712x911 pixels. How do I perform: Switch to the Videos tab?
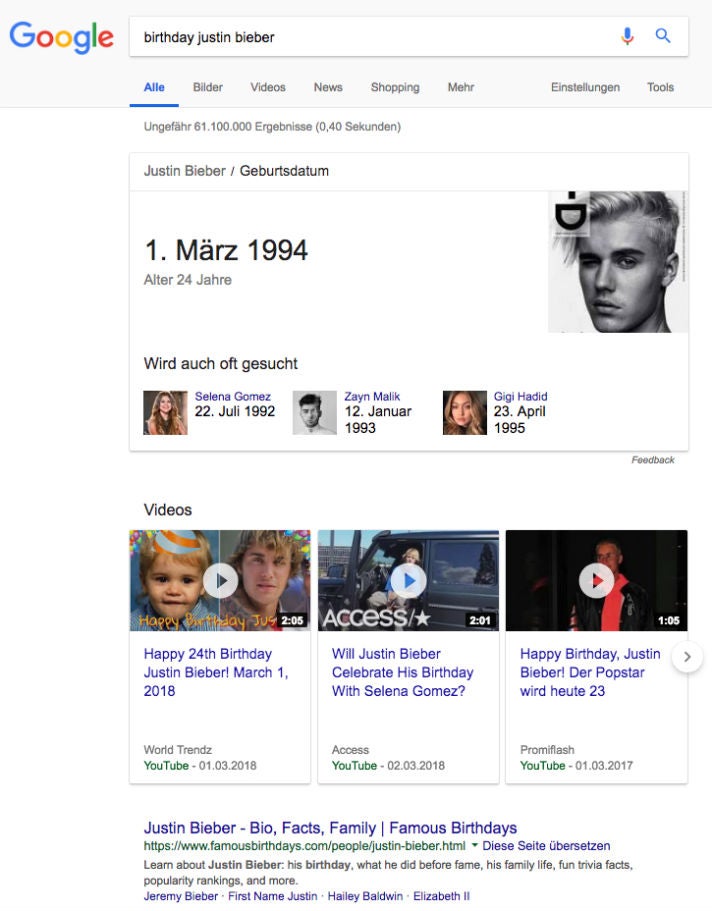tap(268, 87)
